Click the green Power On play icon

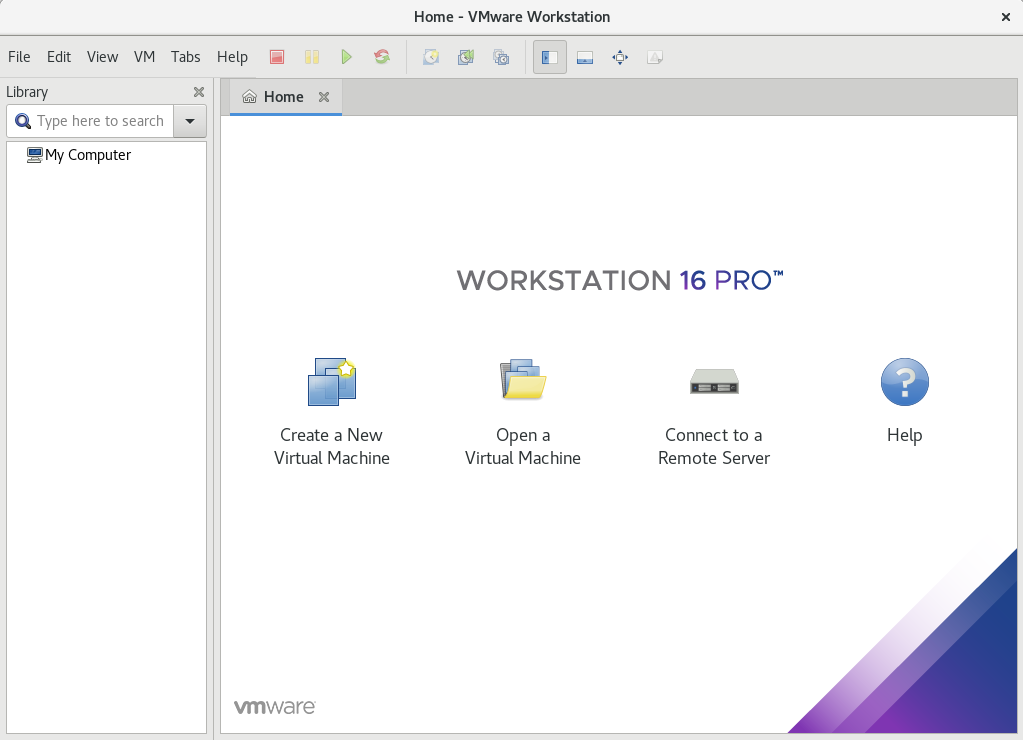coord(346,57)
